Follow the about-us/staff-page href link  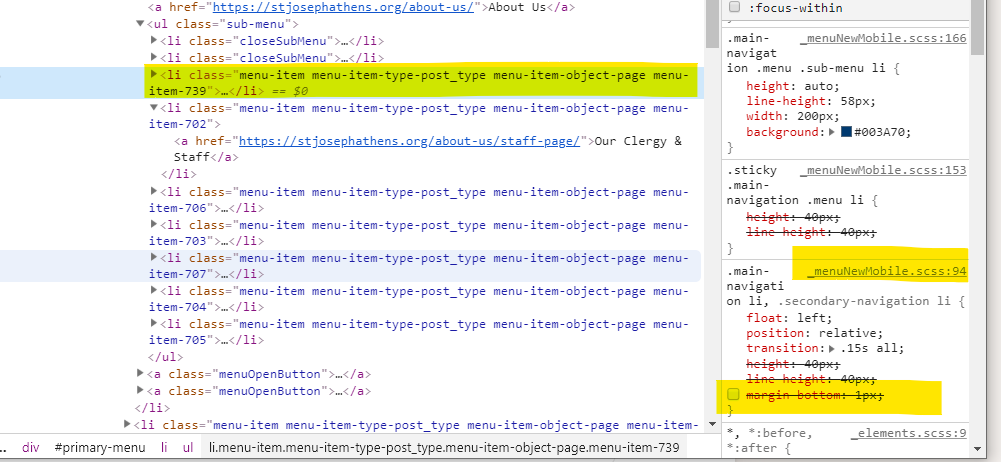click(409, 141)
